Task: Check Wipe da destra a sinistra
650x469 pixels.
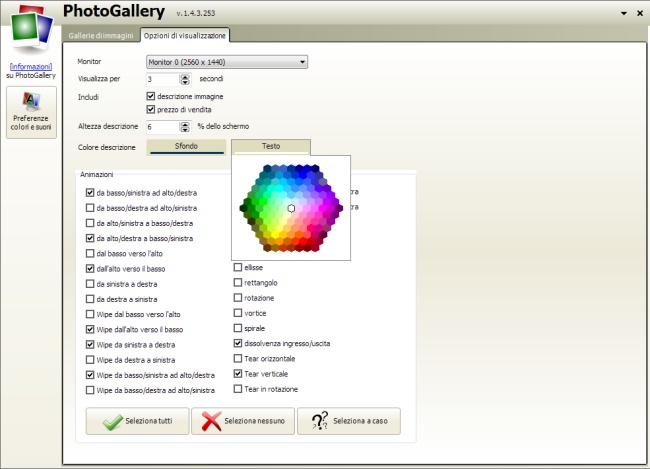Action: tap(90, 360)
